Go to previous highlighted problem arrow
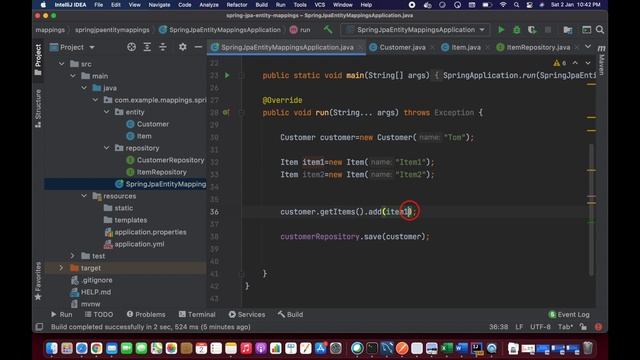The height and width of the screenshot is (360, 640). click(x=575, y=63)
